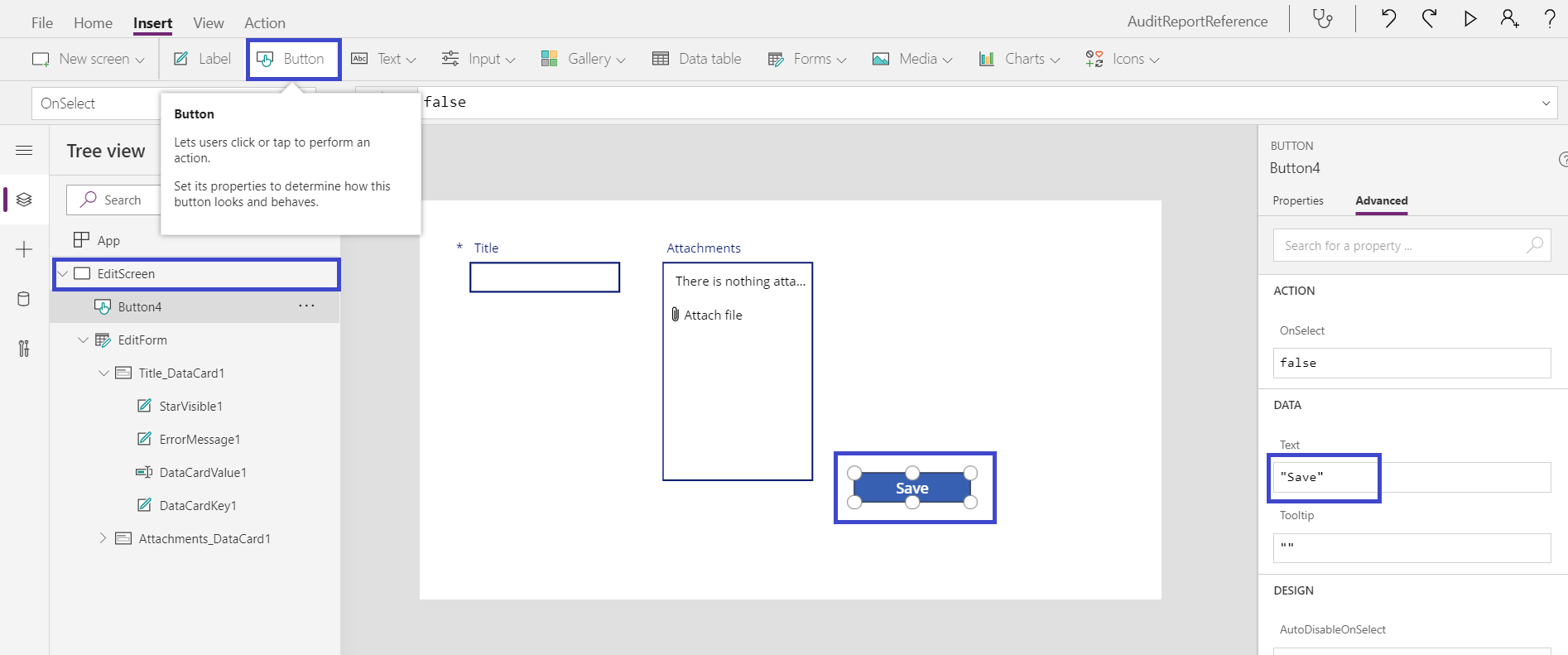Image resolution: width=1568 pixels, height=655 pixels.
Task: Open the Tree view layers icon
Action: coord(24,200)
